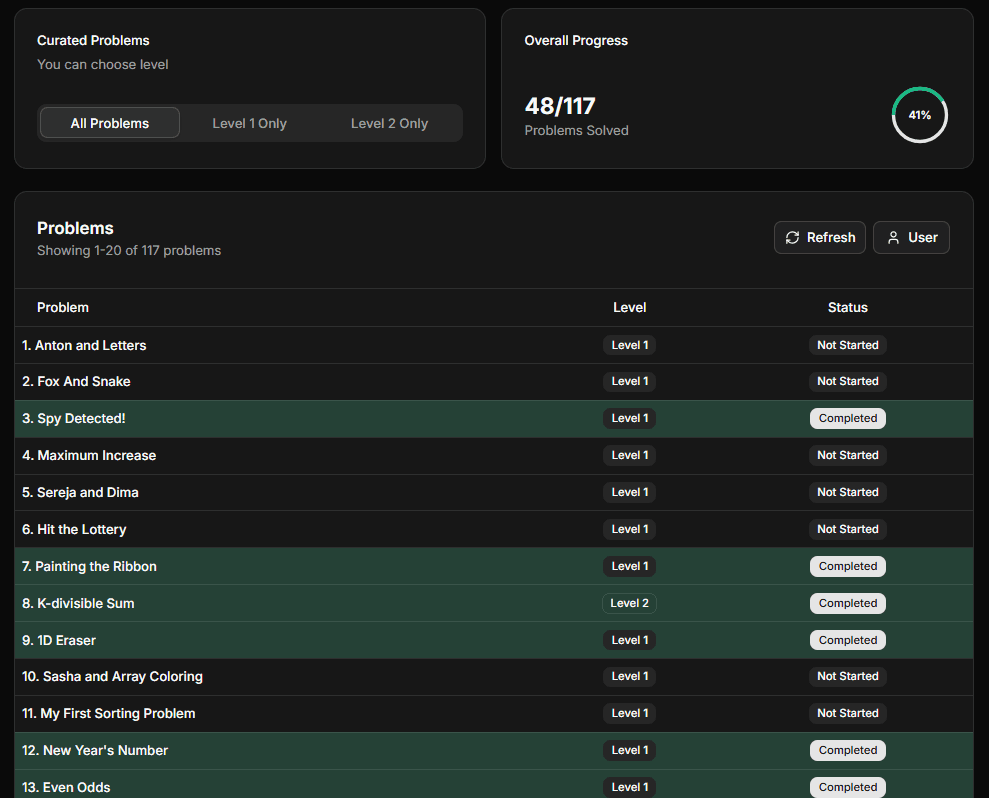Click the user profile icon
Image resolution: width=989 pixels, height=798 pixels.
pos(893,238)
